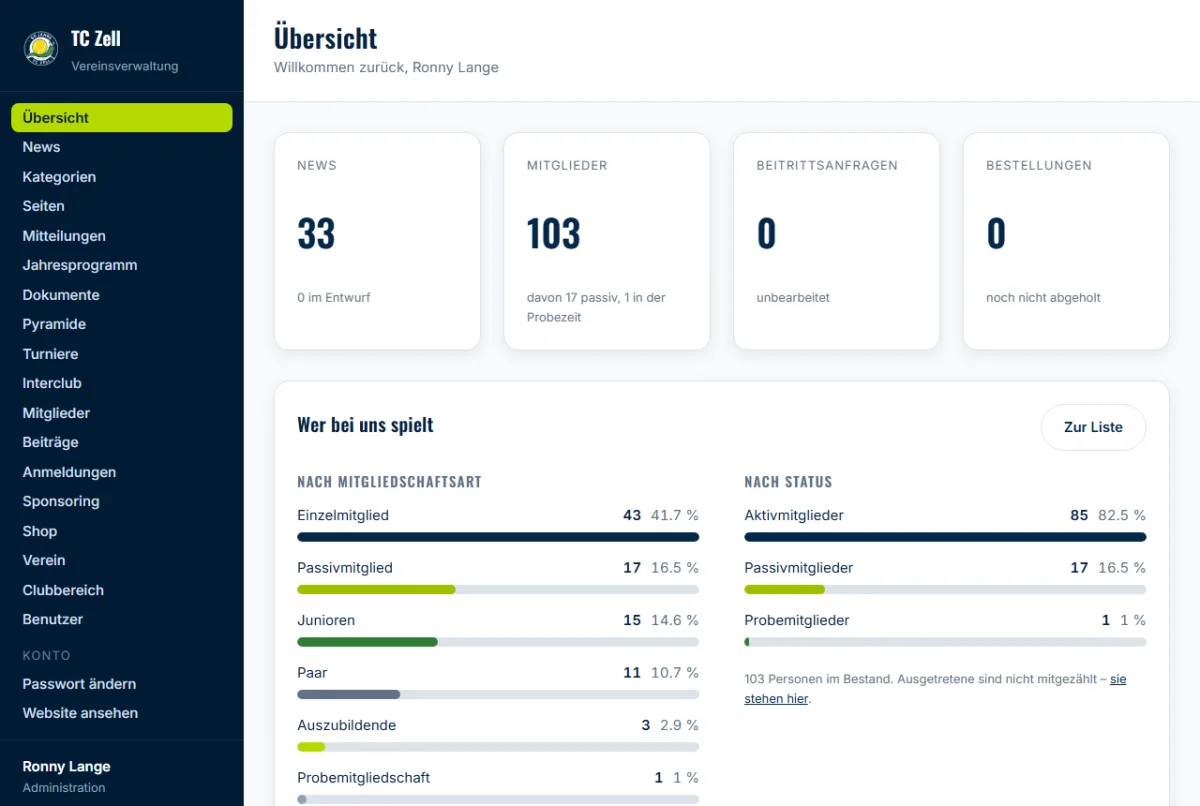
Task: Open the News stat card showing 33
Action: (x=377, y=241)
